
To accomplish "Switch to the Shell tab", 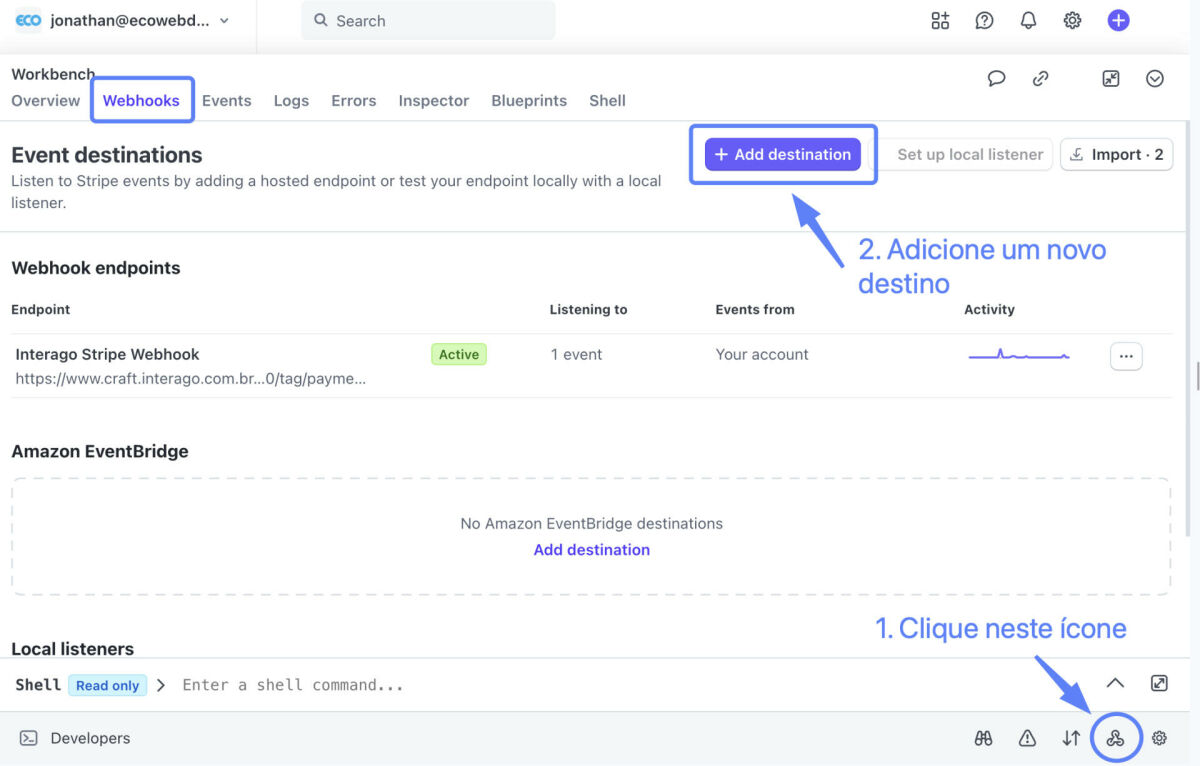I will (x=607, y=100).
